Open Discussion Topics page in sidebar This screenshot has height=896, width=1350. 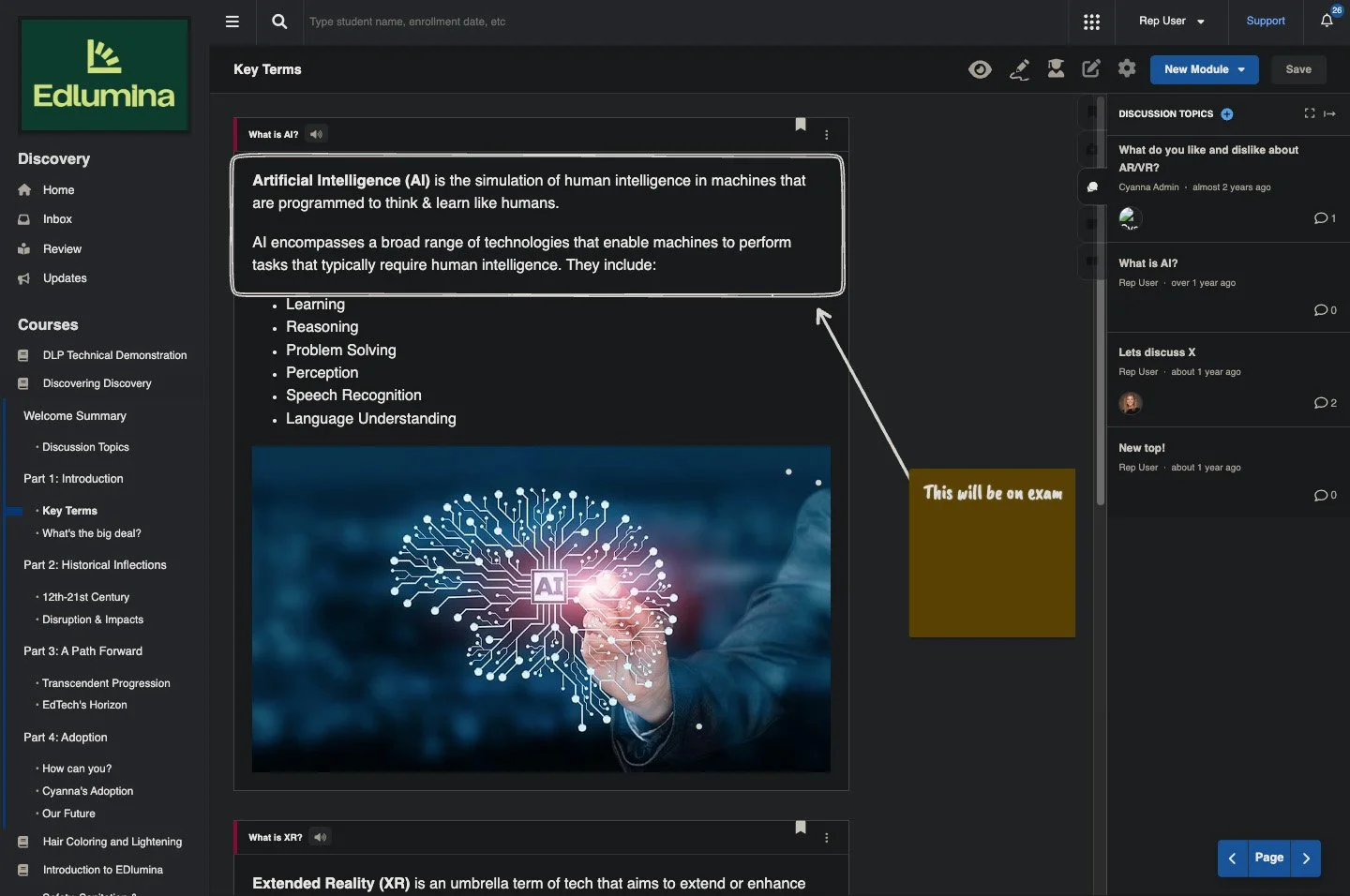pyautogui.click(x=85, y=447)
